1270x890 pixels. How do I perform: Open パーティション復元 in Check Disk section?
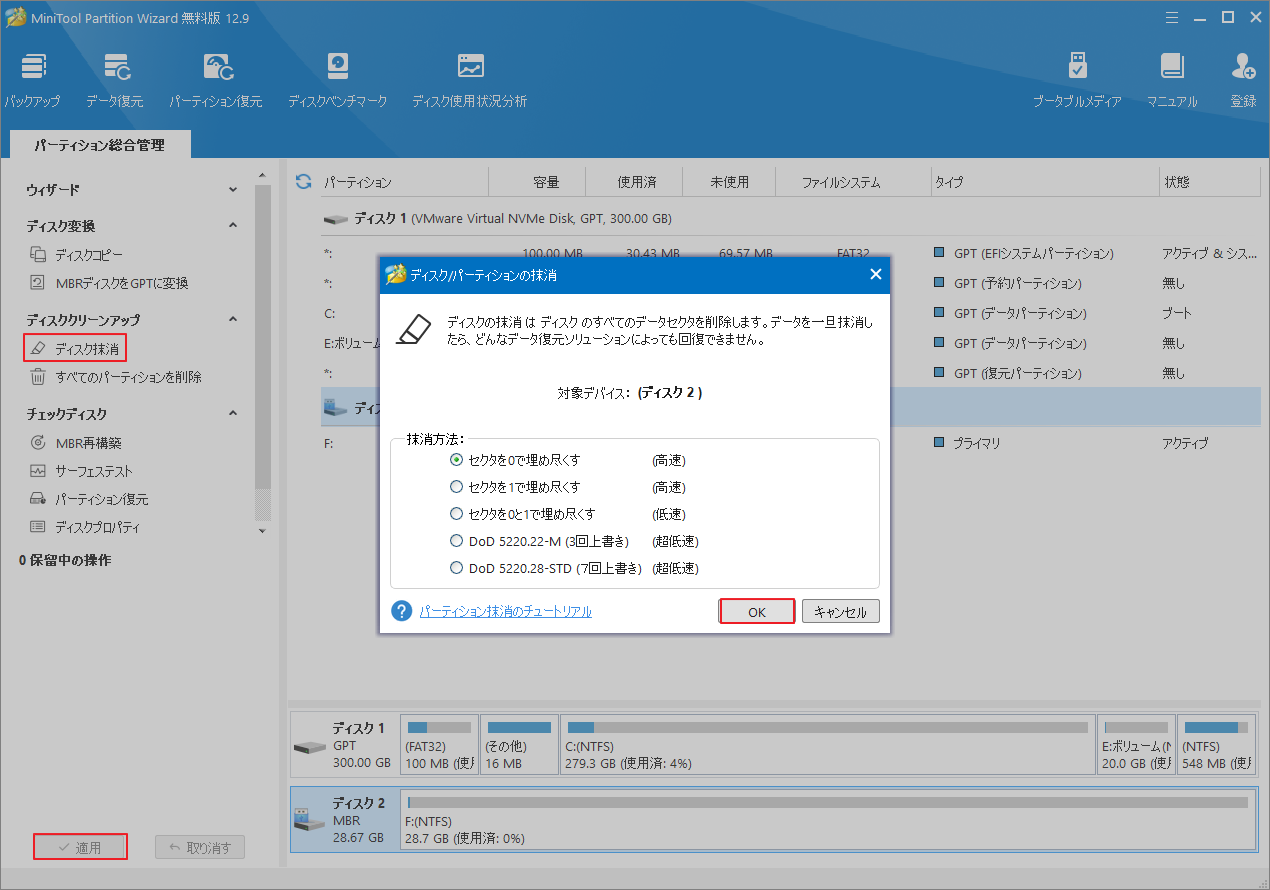click(89, 499)
